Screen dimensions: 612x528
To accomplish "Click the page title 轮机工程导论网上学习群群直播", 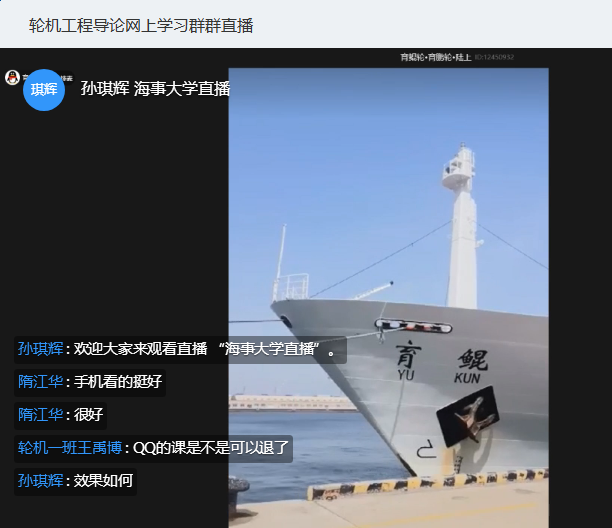I will coord(141,26).
